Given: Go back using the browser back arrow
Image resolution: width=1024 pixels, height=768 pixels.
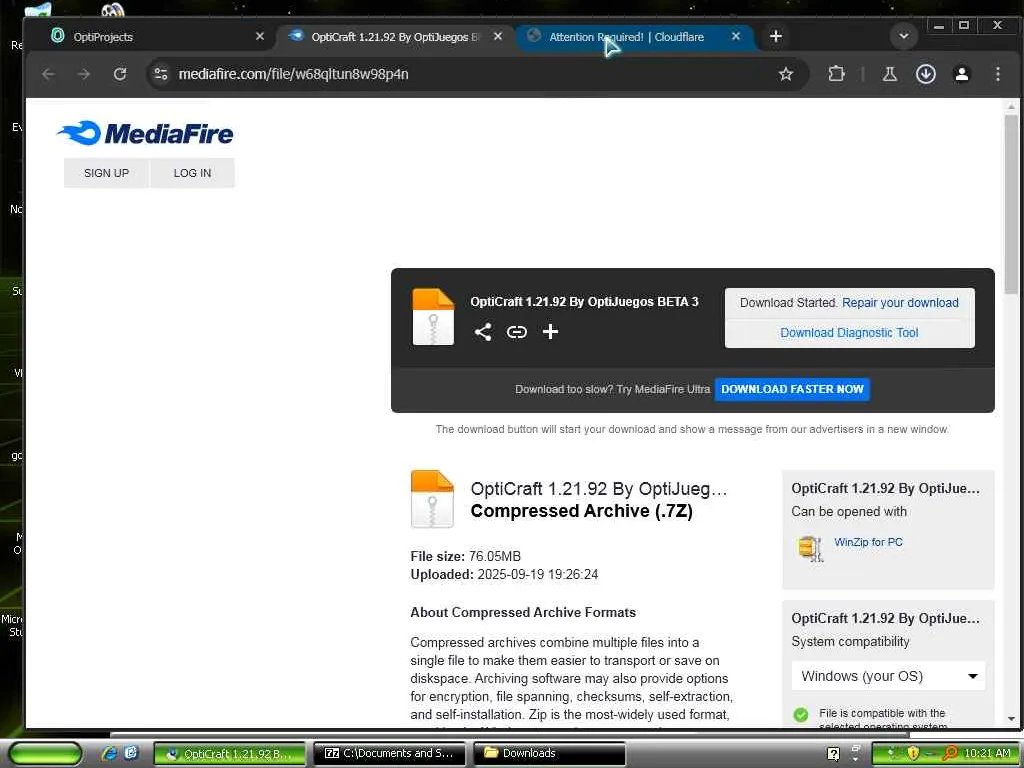Looking at the screenshot, I should (x=48, y=74).
